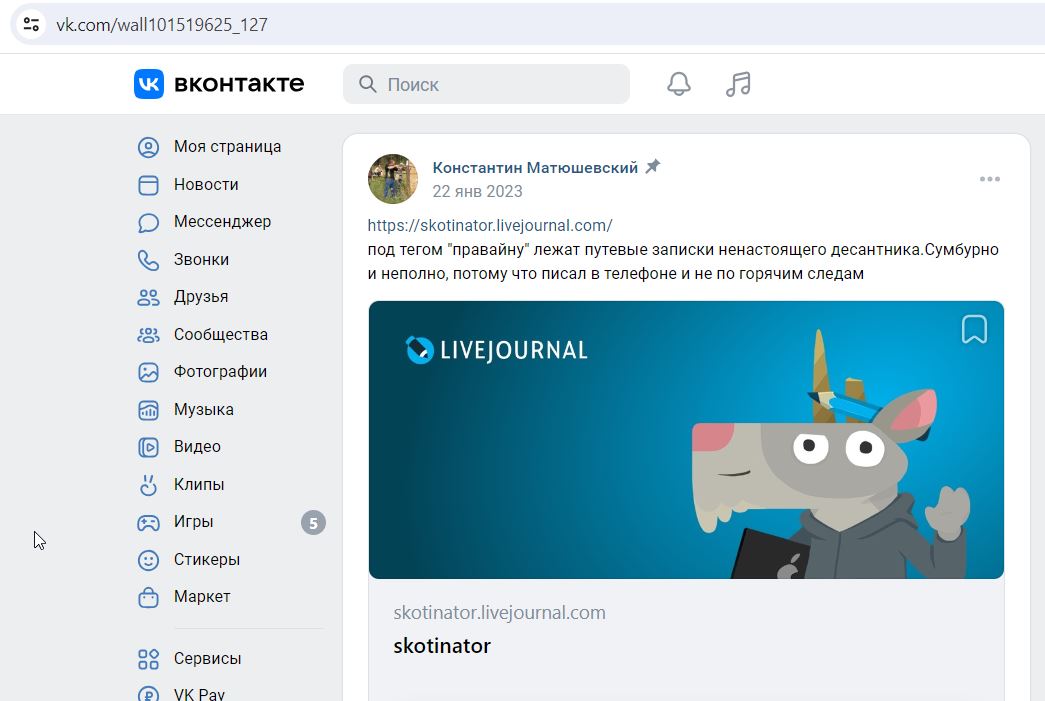Click the Маркет bag icon
Image resolution: width=1045 pixels, height=701 pixels.
(148, 597)
